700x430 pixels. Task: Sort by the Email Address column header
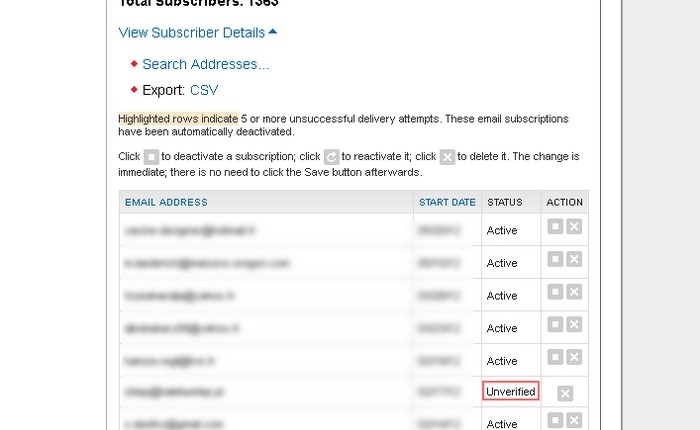(166, 202)
